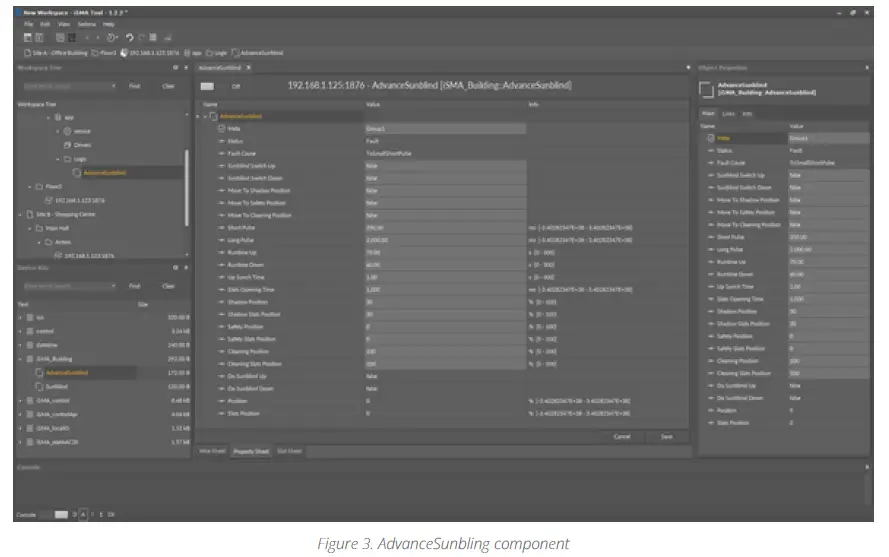This screenshot has width=889, height=557.
Task: Click the device icon before 192.168.1.125:1876 in breadcrumb
Action: (124, 53)
